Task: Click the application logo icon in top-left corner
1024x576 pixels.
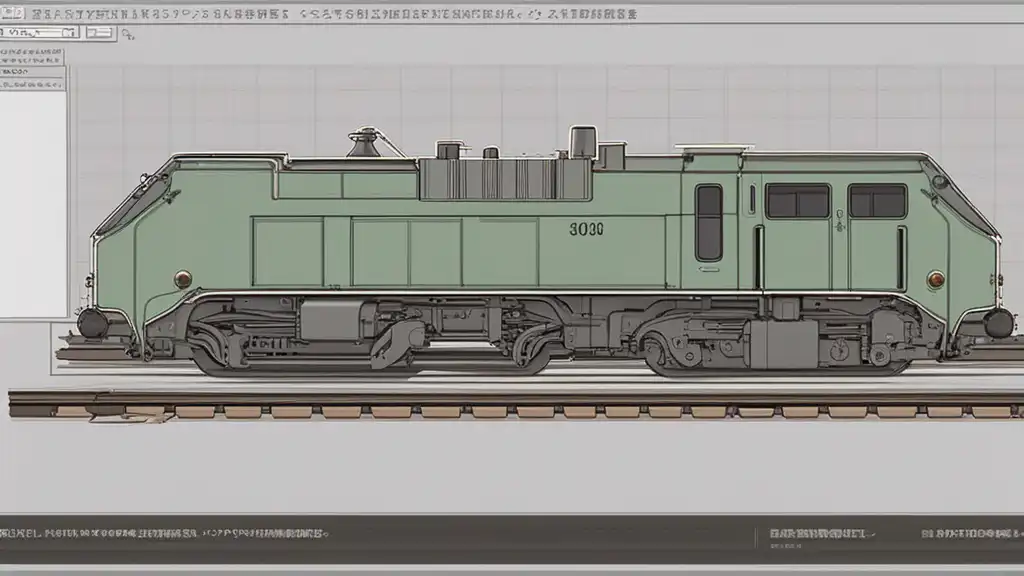Action: coord(12,13)
